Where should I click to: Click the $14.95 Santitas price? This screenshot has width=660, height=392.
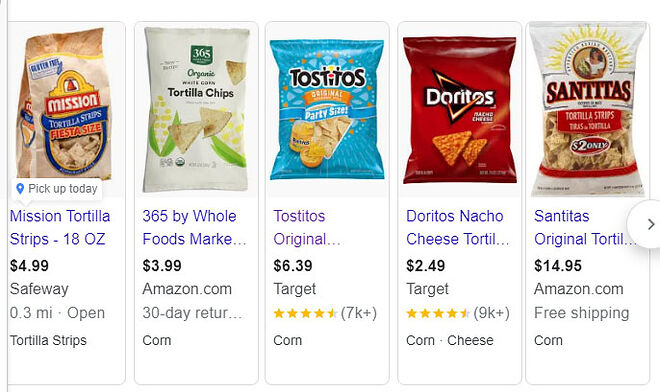click(x=558, y=266)
